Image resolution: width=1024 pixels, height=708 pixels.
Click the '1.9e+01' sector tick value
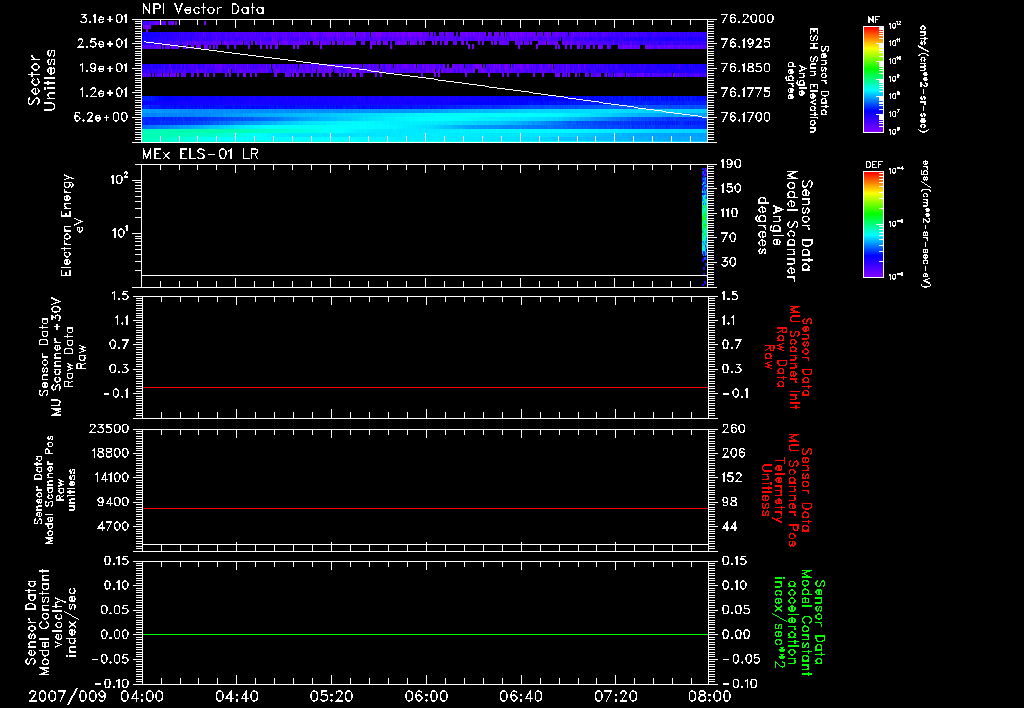point(104,68)
